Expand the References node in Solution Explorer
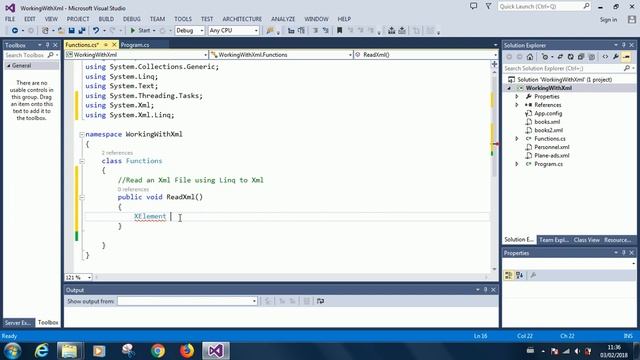The width and height of the screenshot is (640, 360). point(517,105)
